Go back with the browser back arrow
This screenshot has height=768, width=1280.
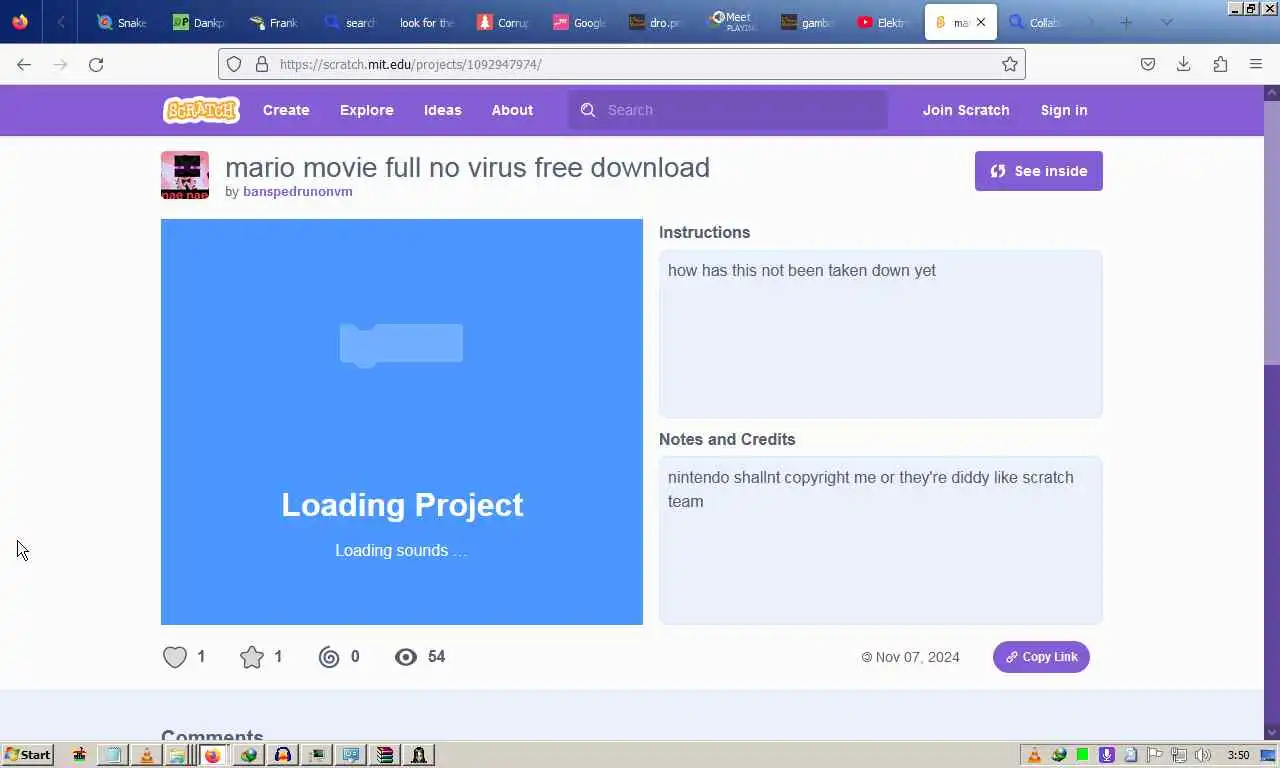[24, 64]
